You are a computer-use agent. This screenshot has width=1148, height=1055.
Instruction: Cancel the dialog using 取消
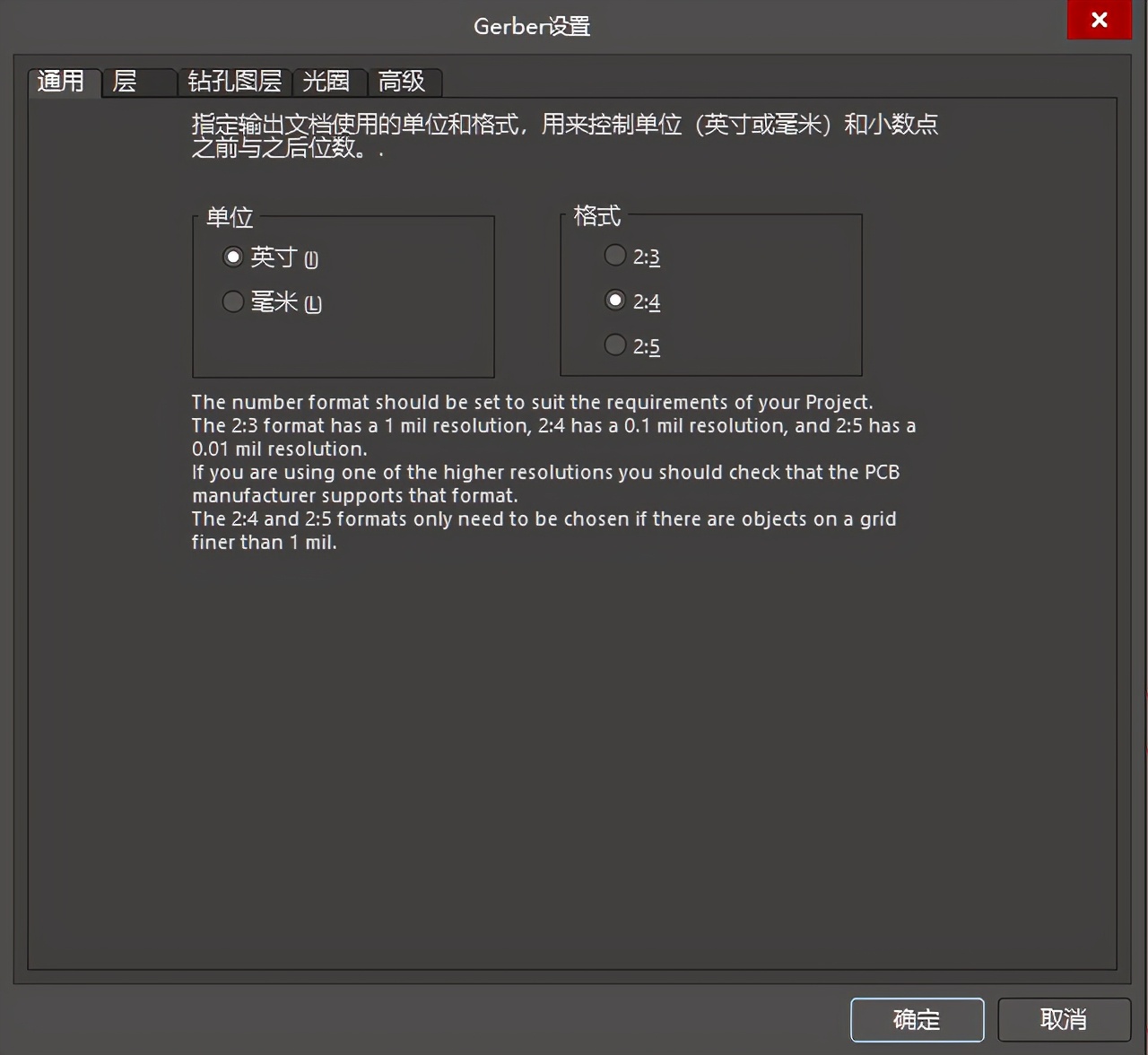click(1064, 1020)
